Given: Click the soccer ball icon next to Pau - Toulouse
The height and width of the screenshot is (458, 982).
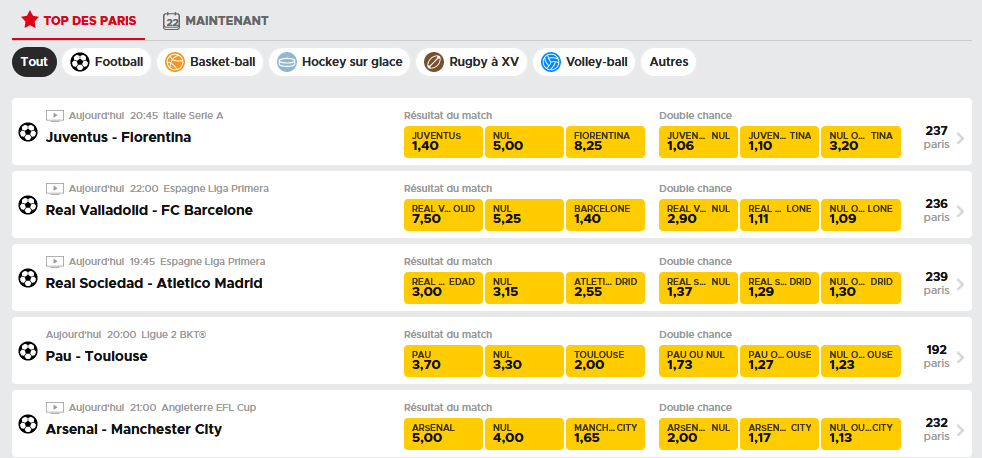Looking at the screenshot, I should pos(28,351).
